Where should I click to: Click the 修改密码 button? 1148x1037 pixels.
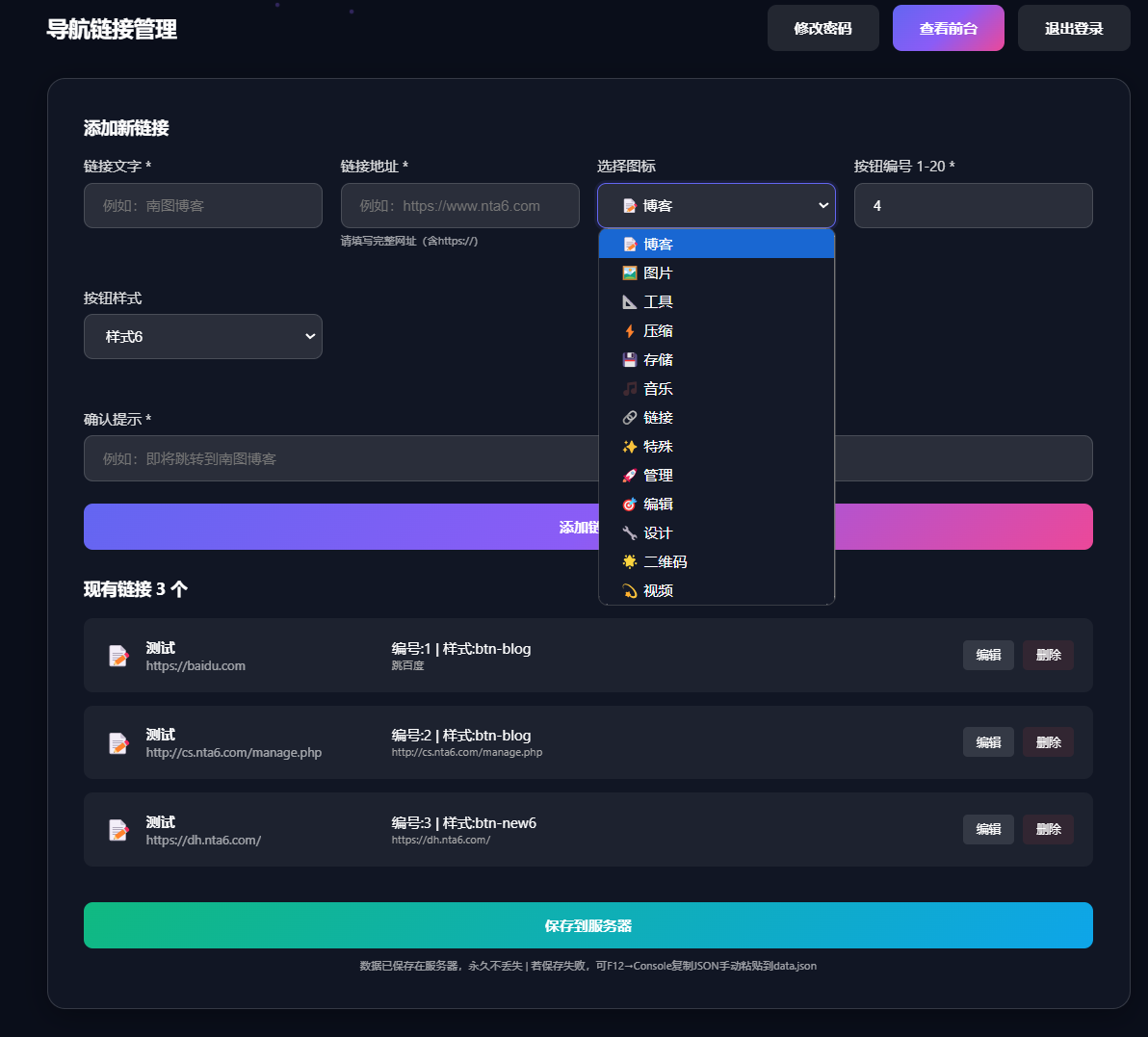822,28
